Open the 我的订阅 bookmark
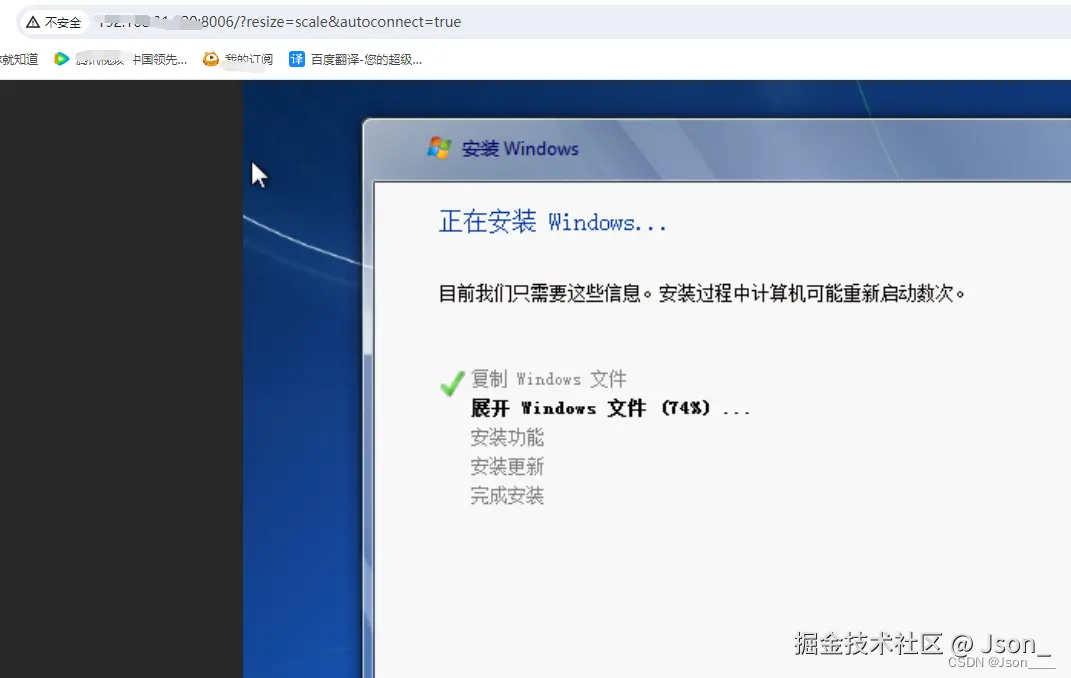Image resolution: width=1071 pixels, height=678 pixels. pos(238,59)
